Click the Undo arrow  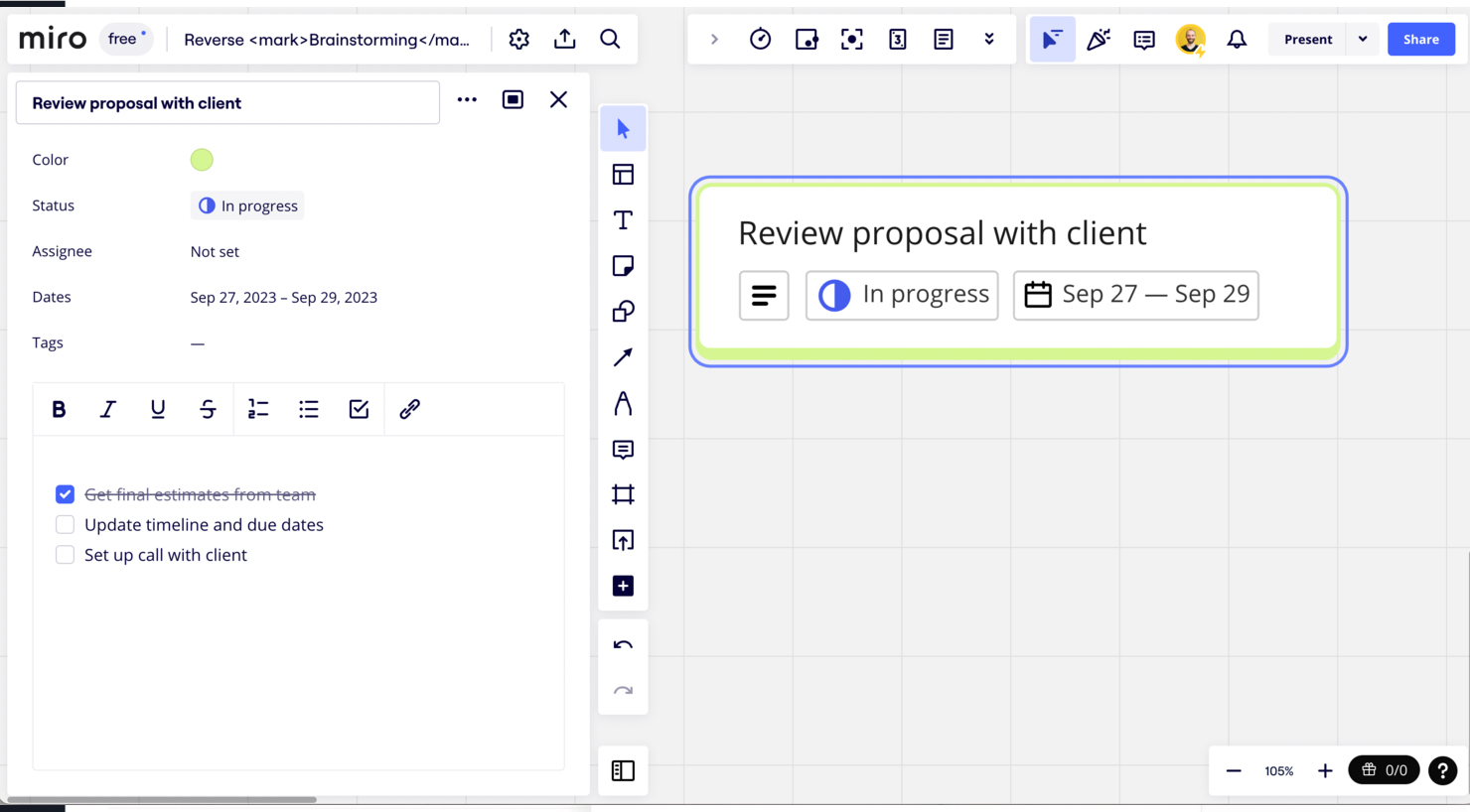[x=623, y=645]
